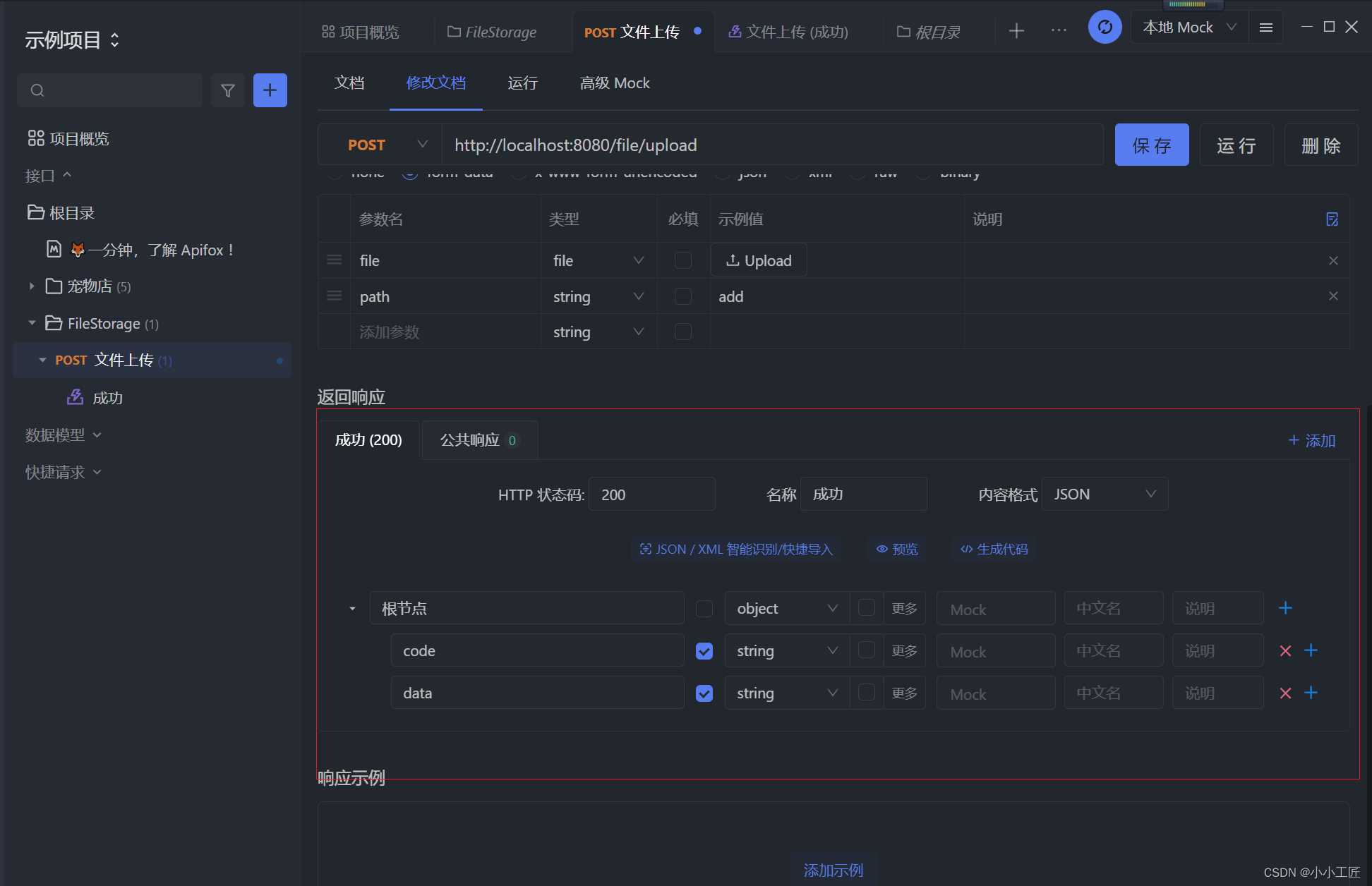
Task: Open the POST method dropdown
Action: (380, 145)
